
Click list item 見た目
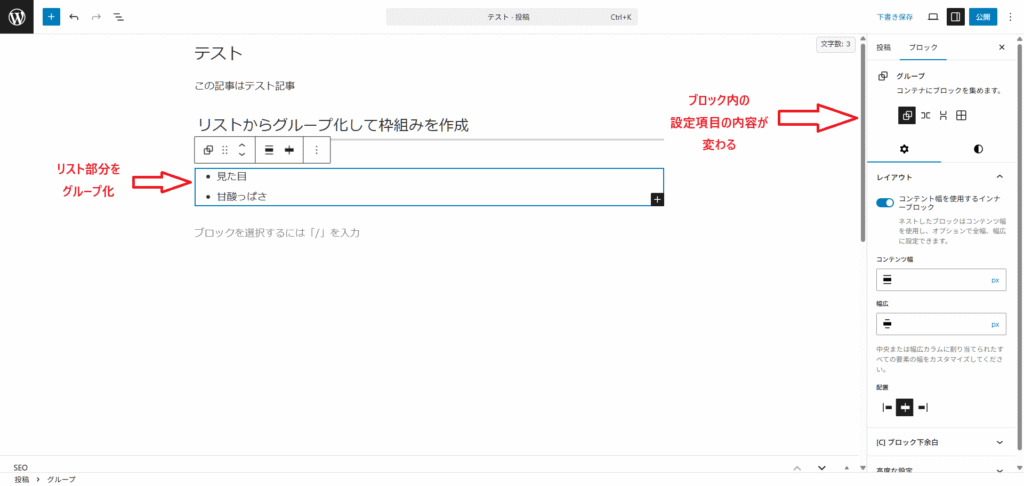[x=231, y=176]
